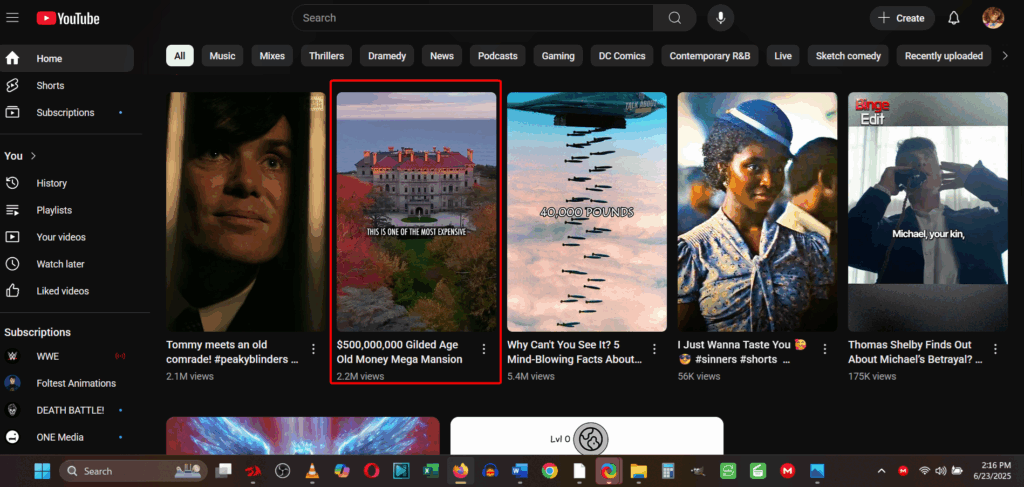Select the Recently uploaded chip

point(944,55)
